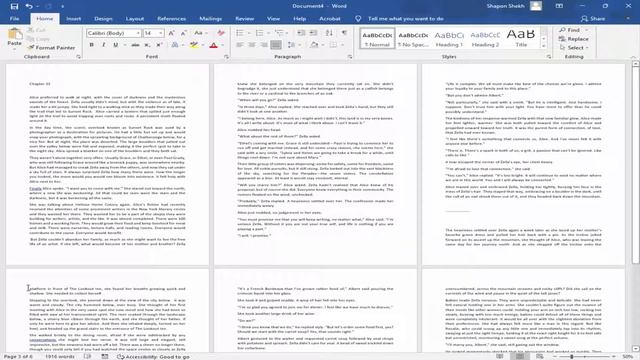Toggle justified paragraph alignment
Image resolution: width=640 pixels, height=360 pixels.
tap(276, 45)
